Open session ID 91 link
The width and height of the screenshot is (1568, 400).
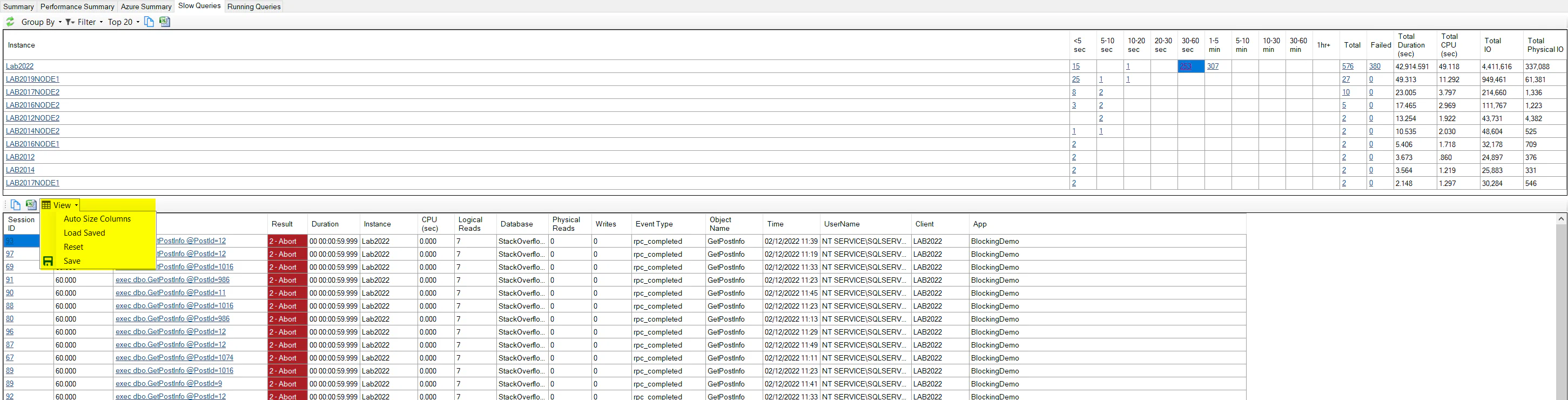10,280
